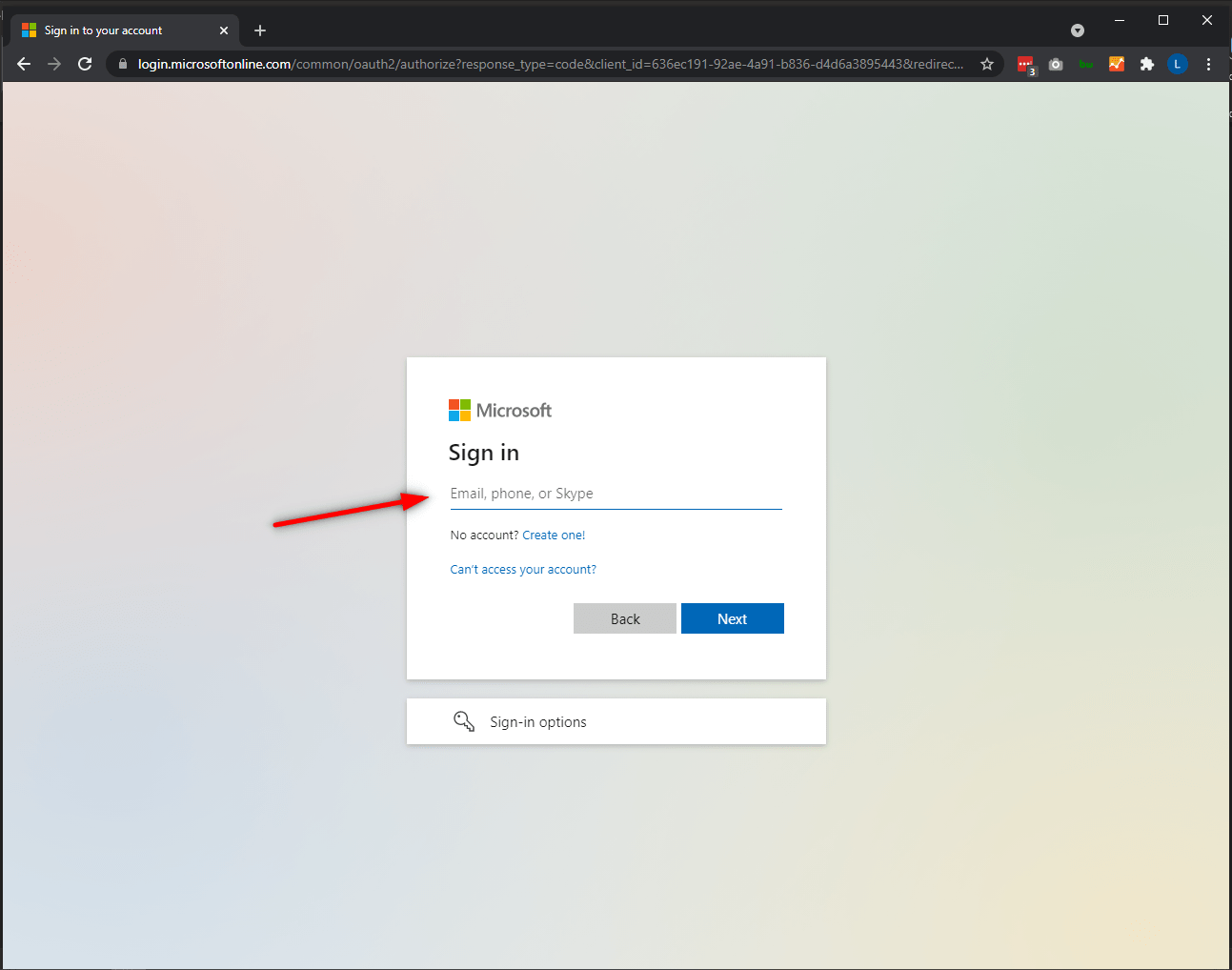Image resolution: width=1232 pixels, height=970 pixels.
Task: Click the Back button
Action: (625, 618)
